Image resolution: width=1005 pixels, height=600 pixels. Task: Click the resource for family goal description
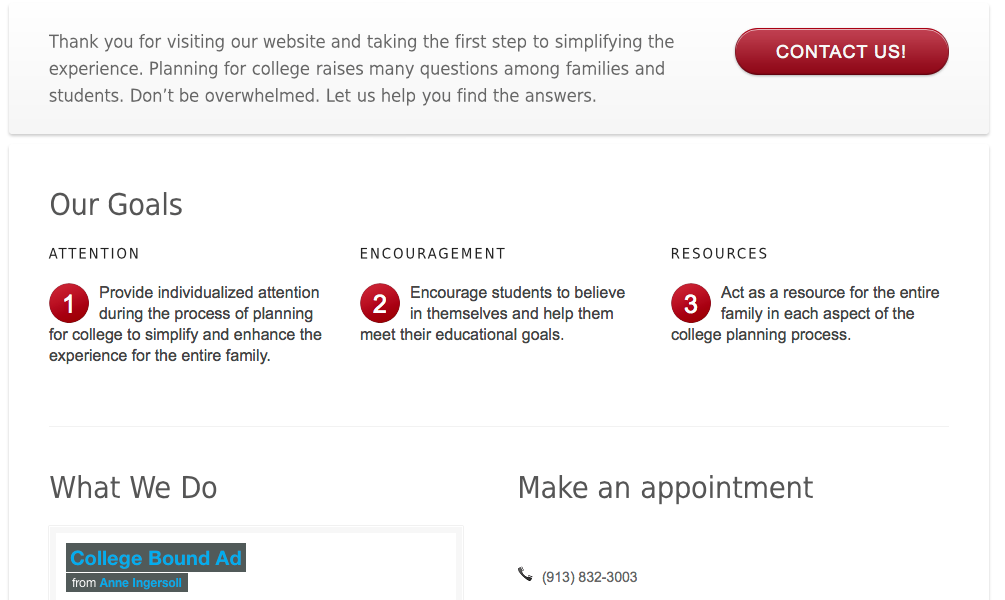[x=805, y=313]
